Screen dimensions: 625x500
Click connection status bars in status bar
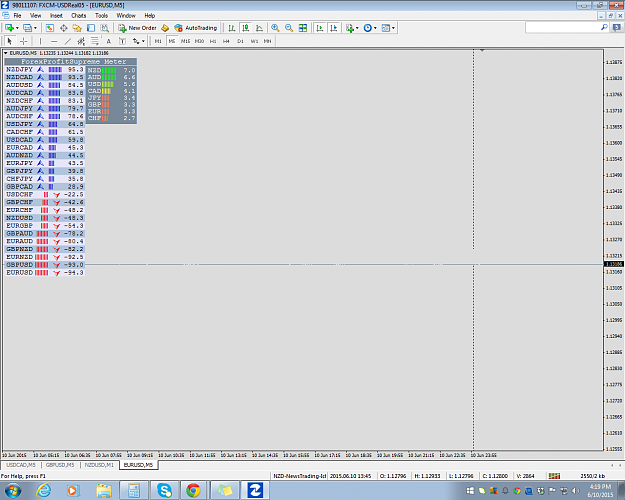coord(554,476)
